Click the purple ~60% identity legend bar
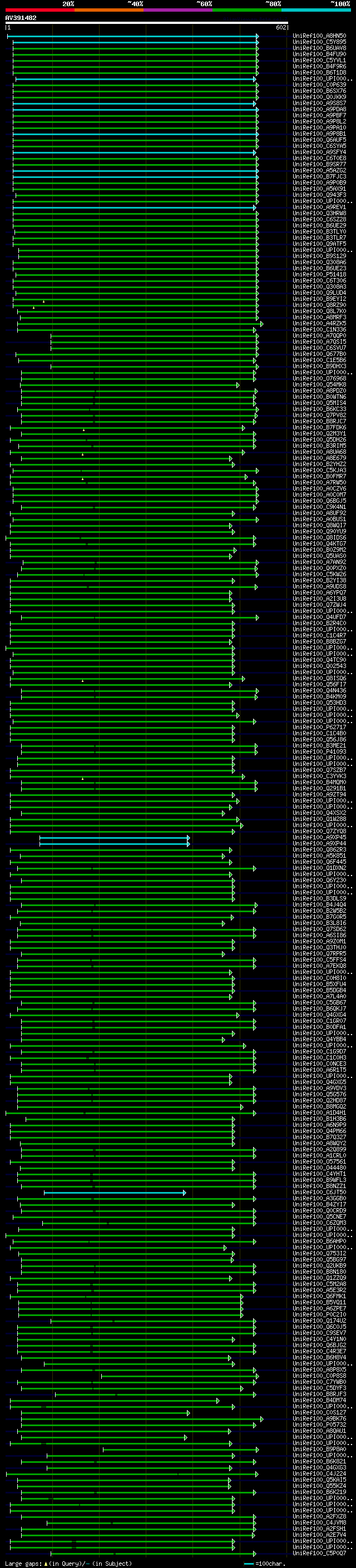356x1568 pixels. click(177, 10)
